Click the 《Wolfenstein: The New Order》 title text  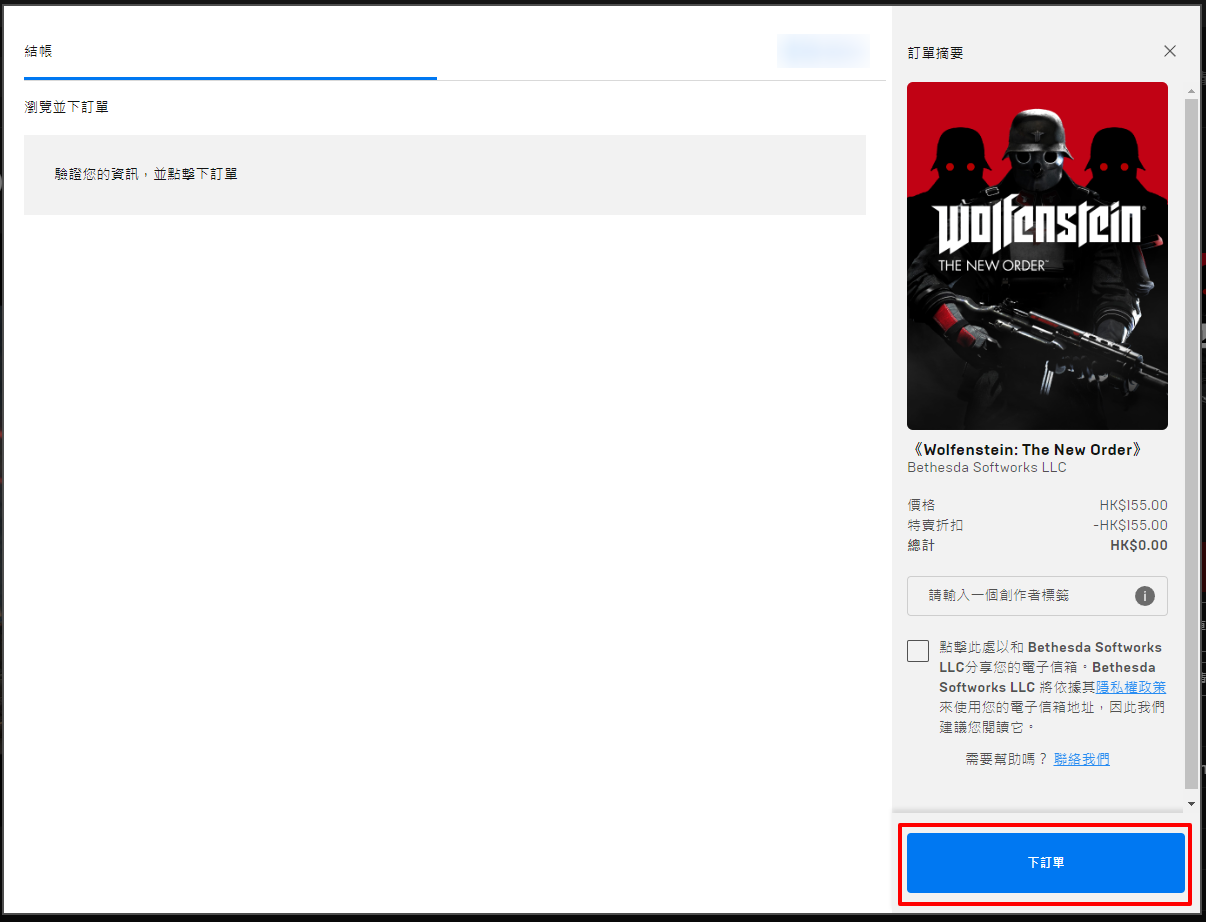coord(1027,450)
